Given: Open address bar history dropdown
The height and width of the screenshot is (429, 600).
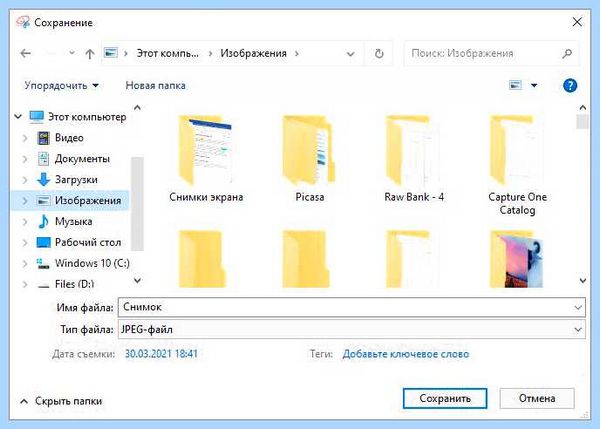Looking at the screenshot, I should pos(350,54).
